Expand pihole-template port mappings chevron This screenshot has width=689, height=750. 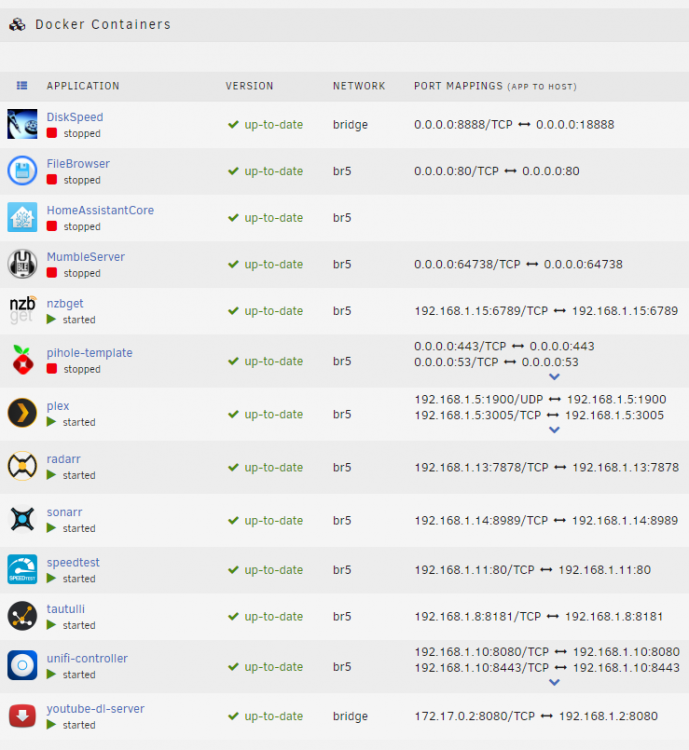click(x=554, y=377)
